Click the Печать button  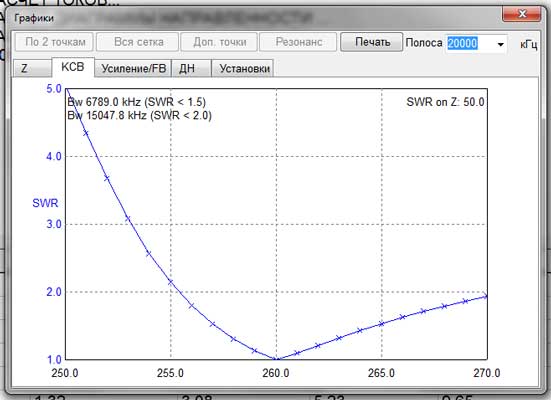tap(372, 42)
